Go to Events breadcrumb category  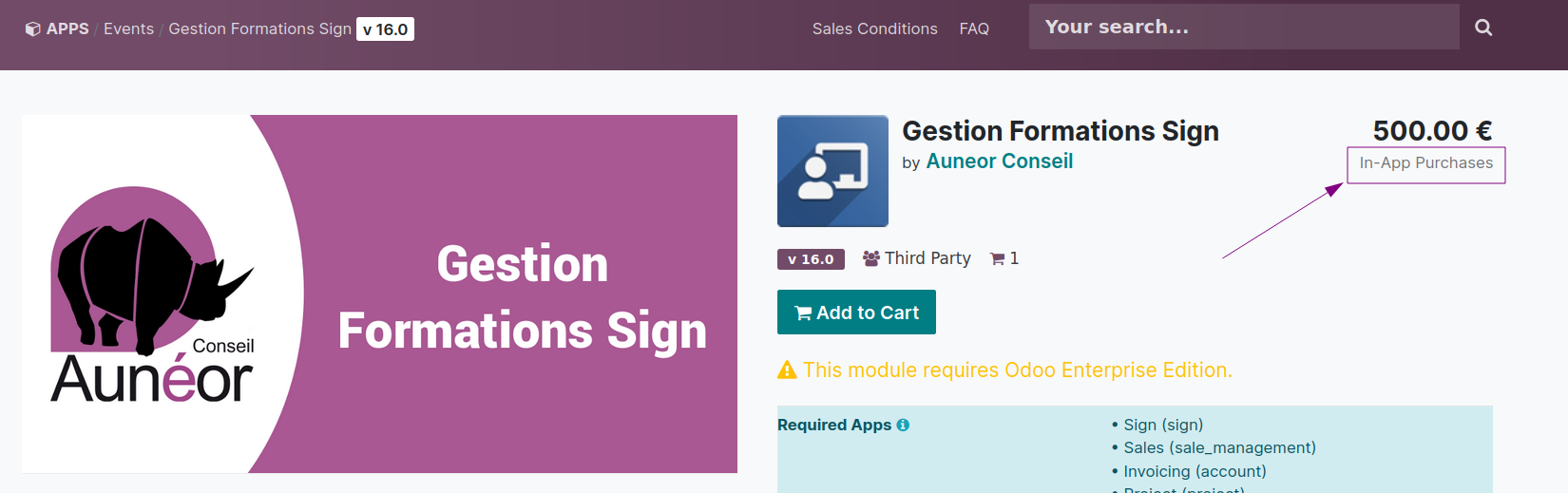[128, 28]
